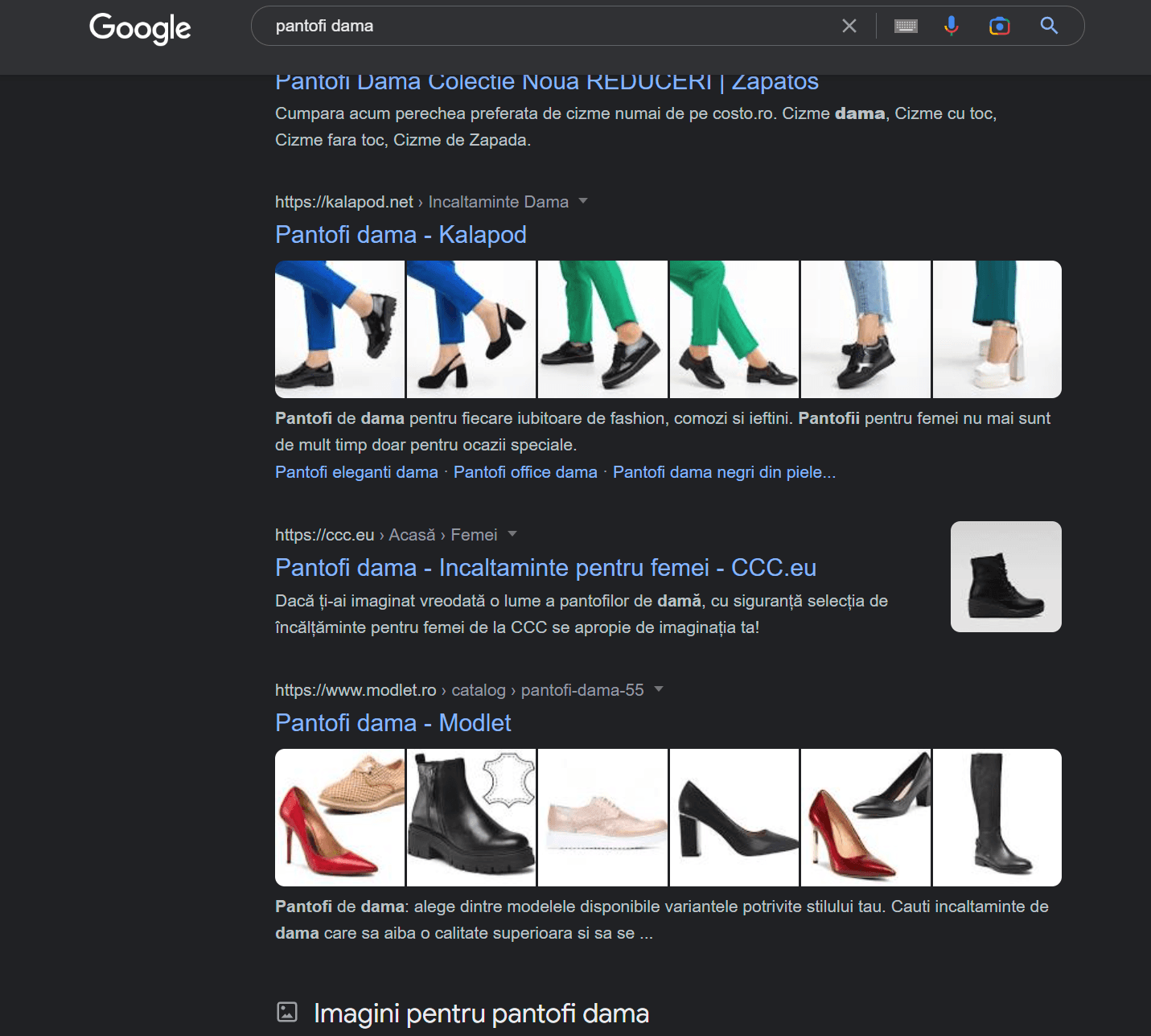Start voice search with microphone

[x=952, y=26]
